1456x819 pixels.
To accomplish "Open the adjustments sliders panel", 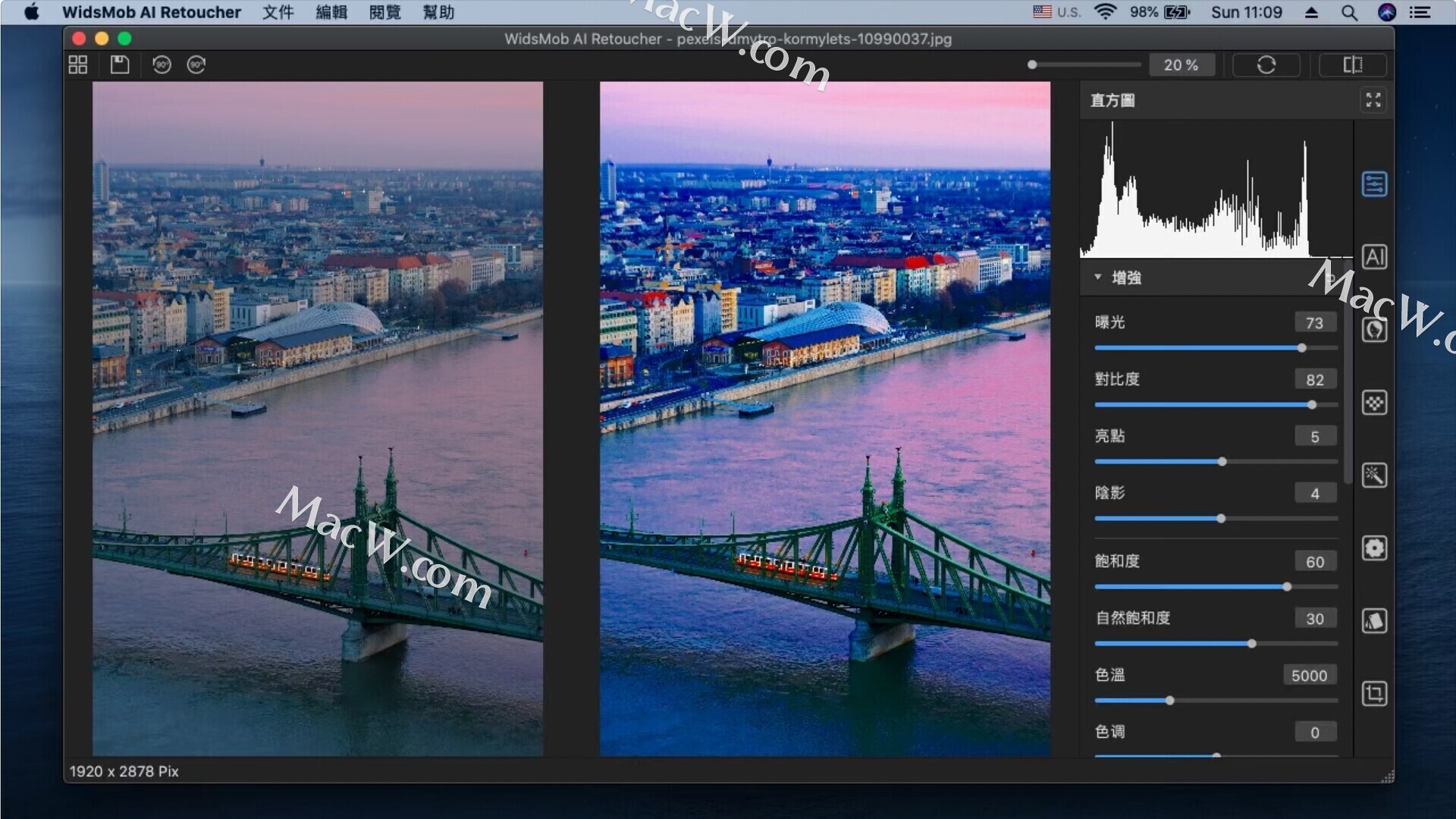I will 1374,184.
